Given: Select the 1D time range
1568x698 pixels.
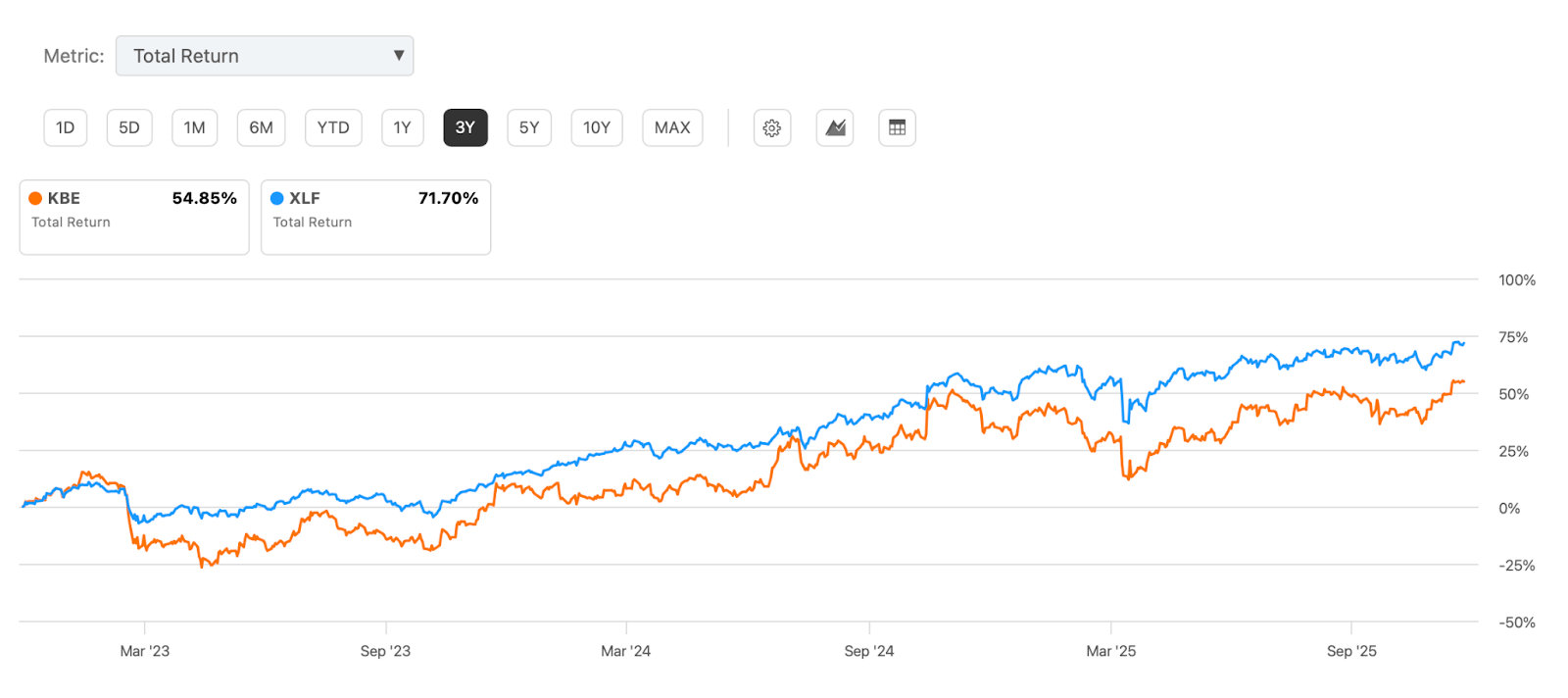Looking at the screenshot, I should (x=66, y=127).
